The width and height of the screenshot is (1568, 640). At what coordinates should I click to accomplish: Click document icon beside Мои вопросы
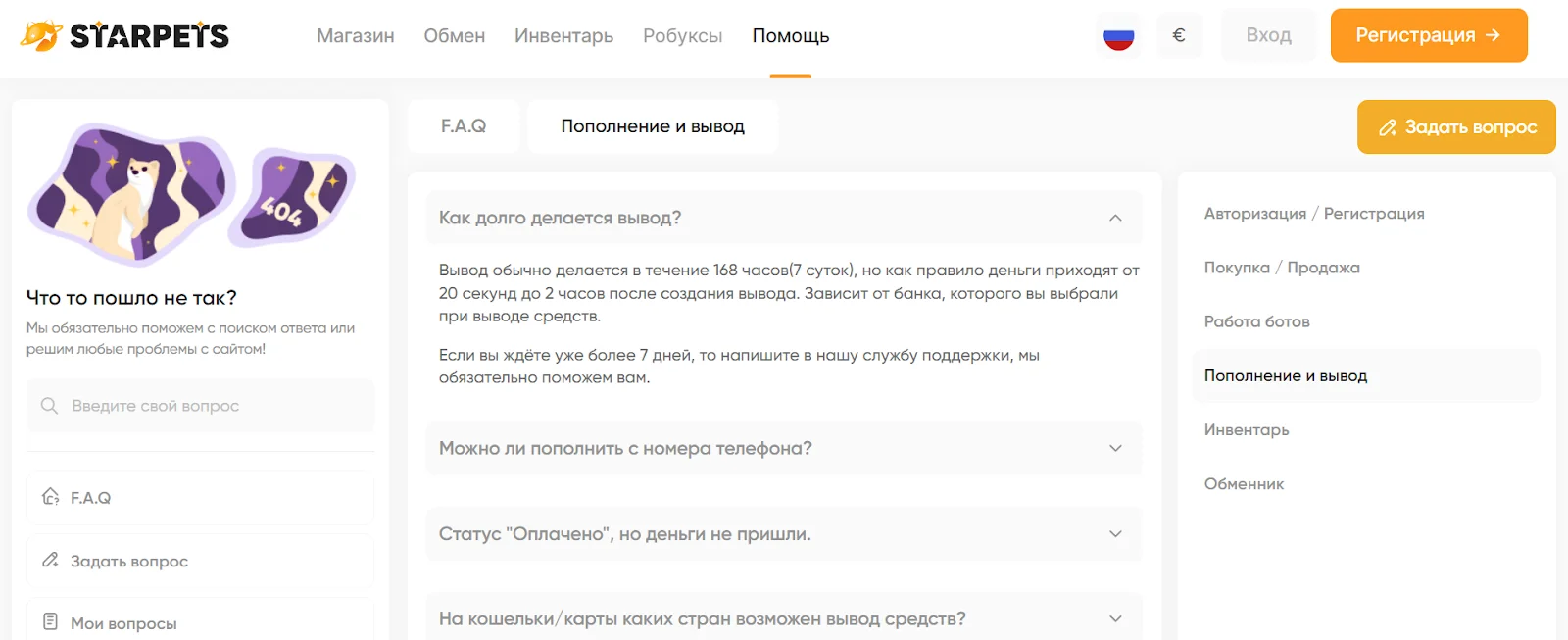50,622
